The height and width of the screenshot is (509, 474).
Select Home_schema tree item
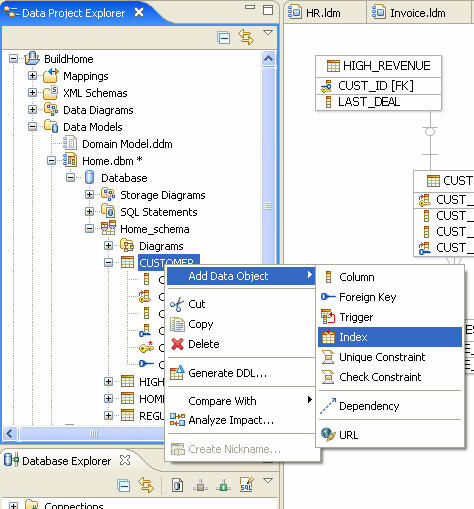[x=155, y=229]
